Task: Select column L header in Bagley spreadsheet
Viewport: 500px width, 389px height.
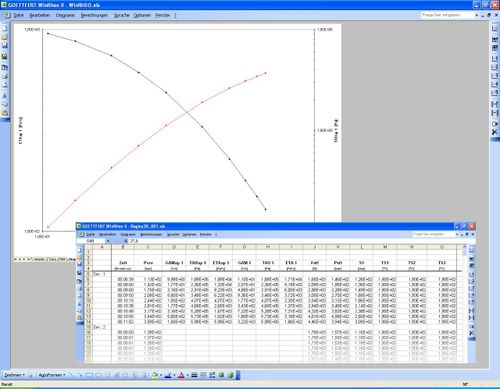Action: click(x=362, y=247)
